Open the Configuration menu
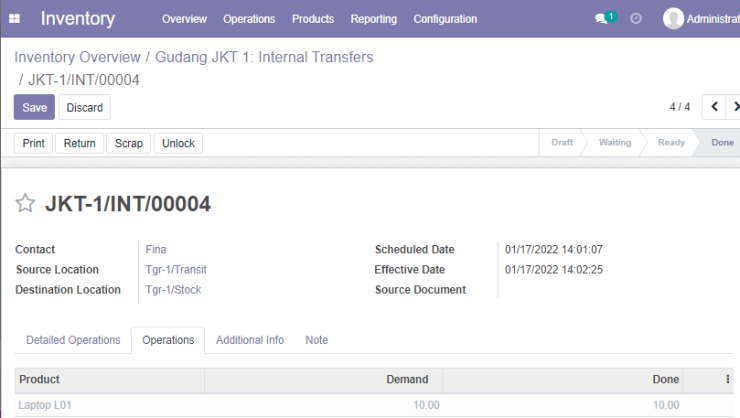Image resolution: width=740 pixels, height=418 pixels. tap(445, 19)
